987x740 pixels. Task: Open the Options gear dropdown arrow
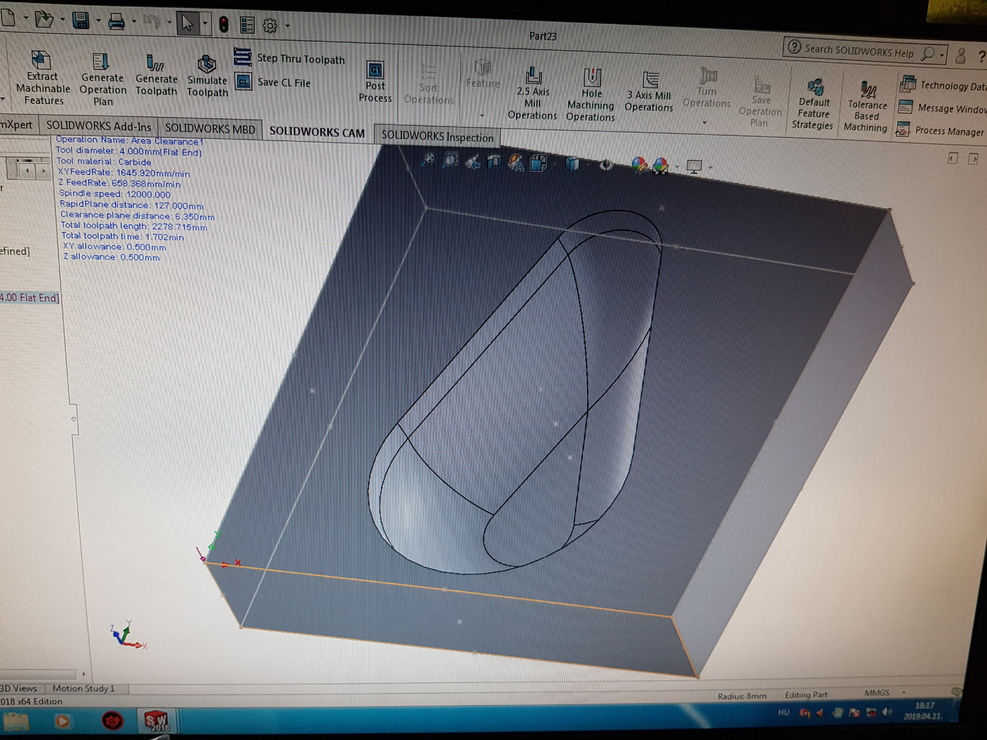[x=288, y=26]
